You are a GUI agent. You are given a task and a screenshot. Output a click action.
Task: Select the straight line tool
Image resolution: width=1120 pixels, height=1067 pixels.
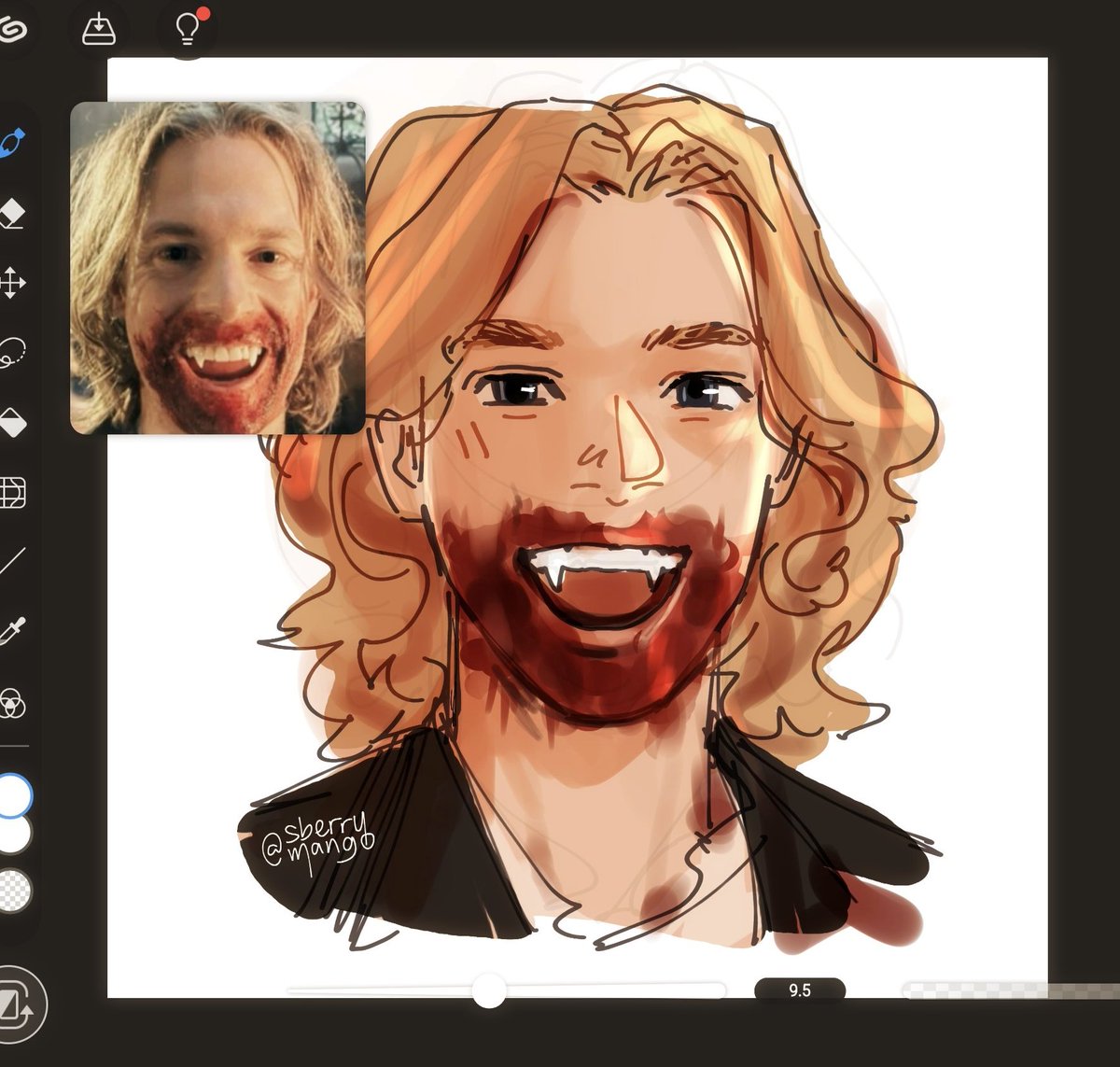pos(12,561)
